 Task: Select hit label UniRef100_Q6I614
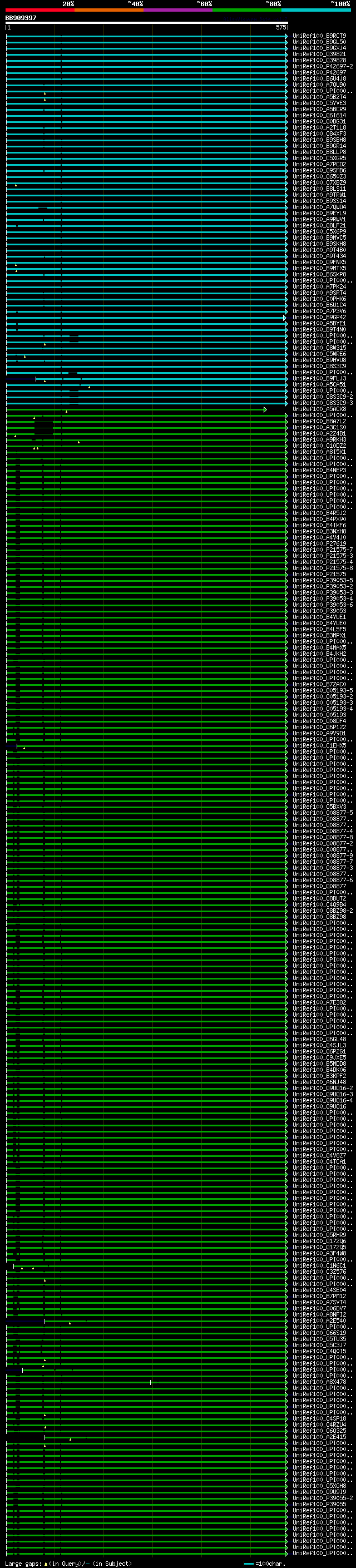click(x=319, y=115)
